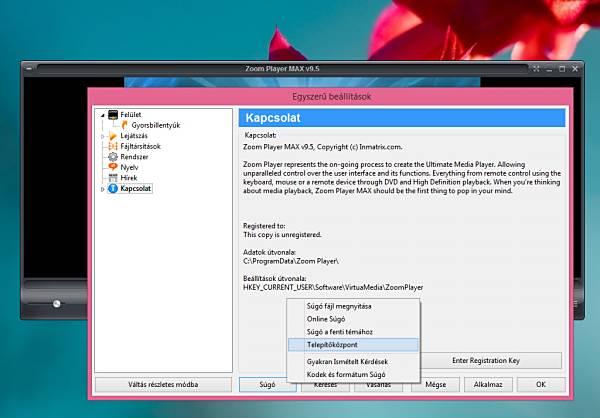The width and height of the screenshot is (600, 418).
Task: Select the Felület monitor icon
Action: coord(113,114)
